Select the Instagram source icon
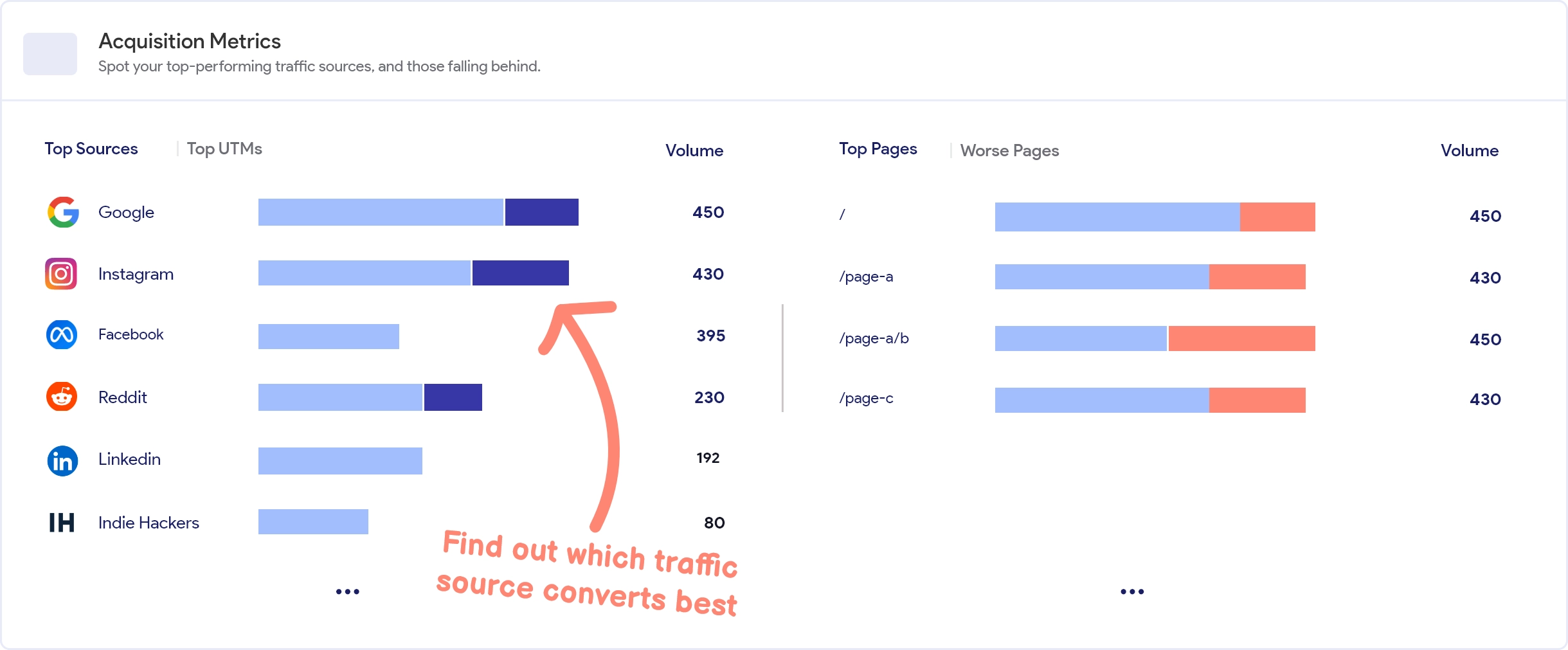 tap(62, 273)
